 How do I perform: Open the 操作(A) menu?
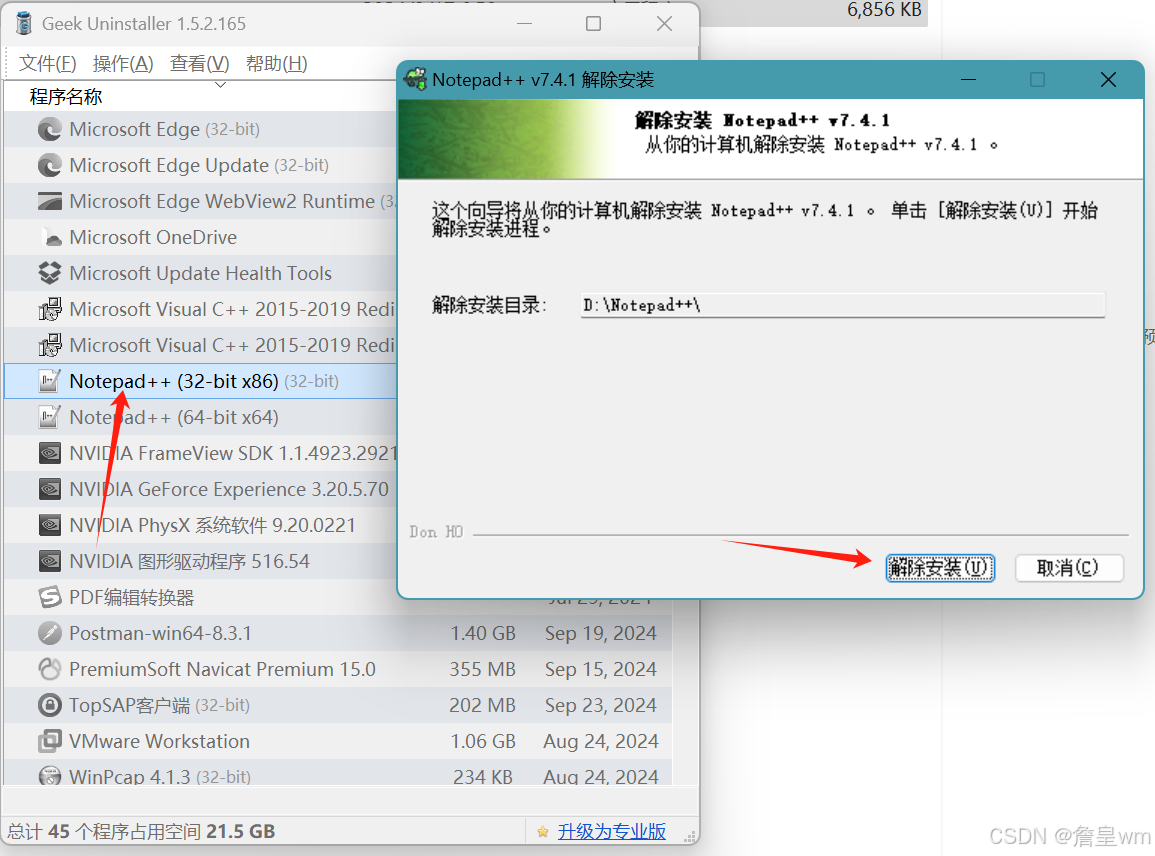123,64
